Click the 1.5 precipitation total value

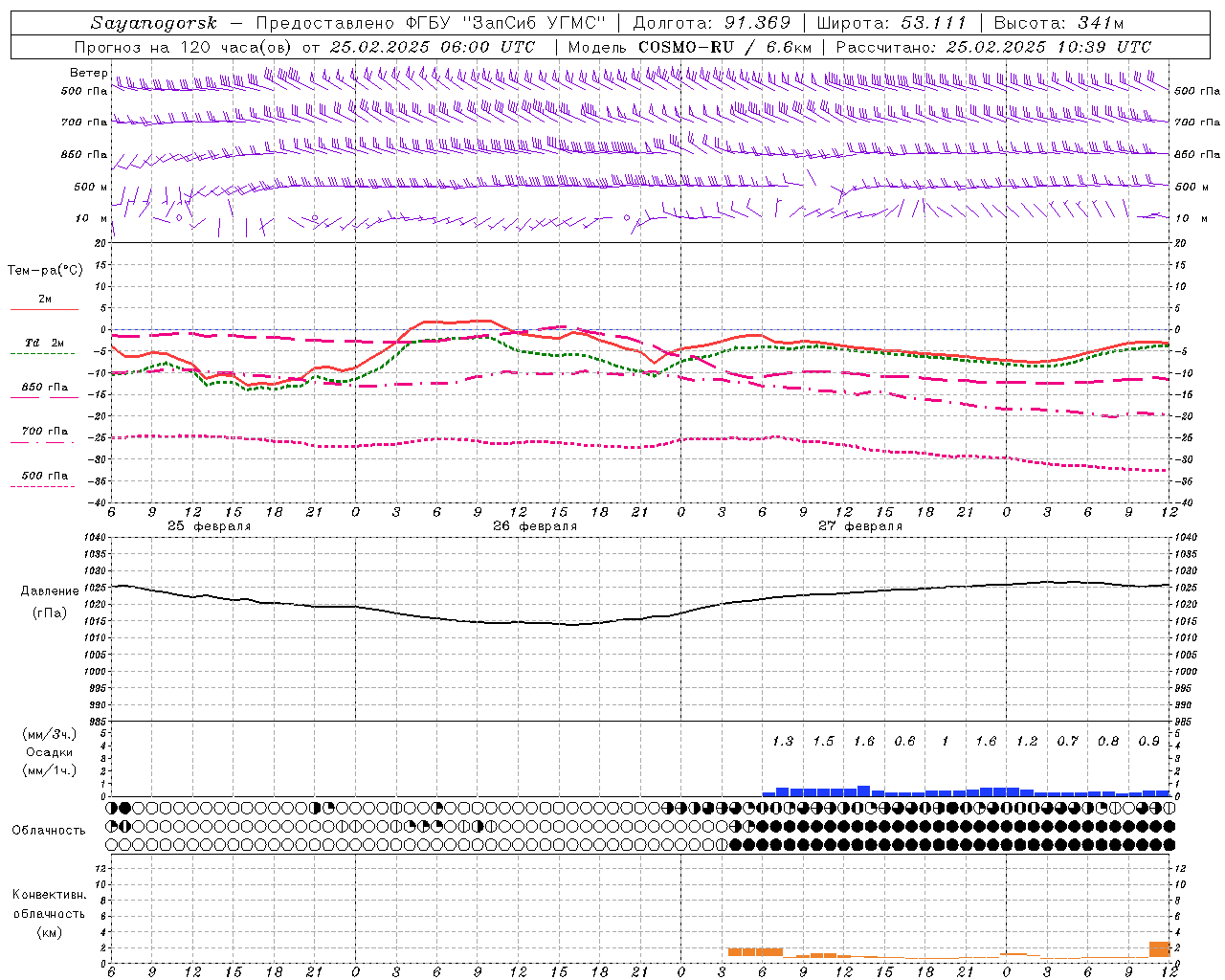(x=823, y=741)
